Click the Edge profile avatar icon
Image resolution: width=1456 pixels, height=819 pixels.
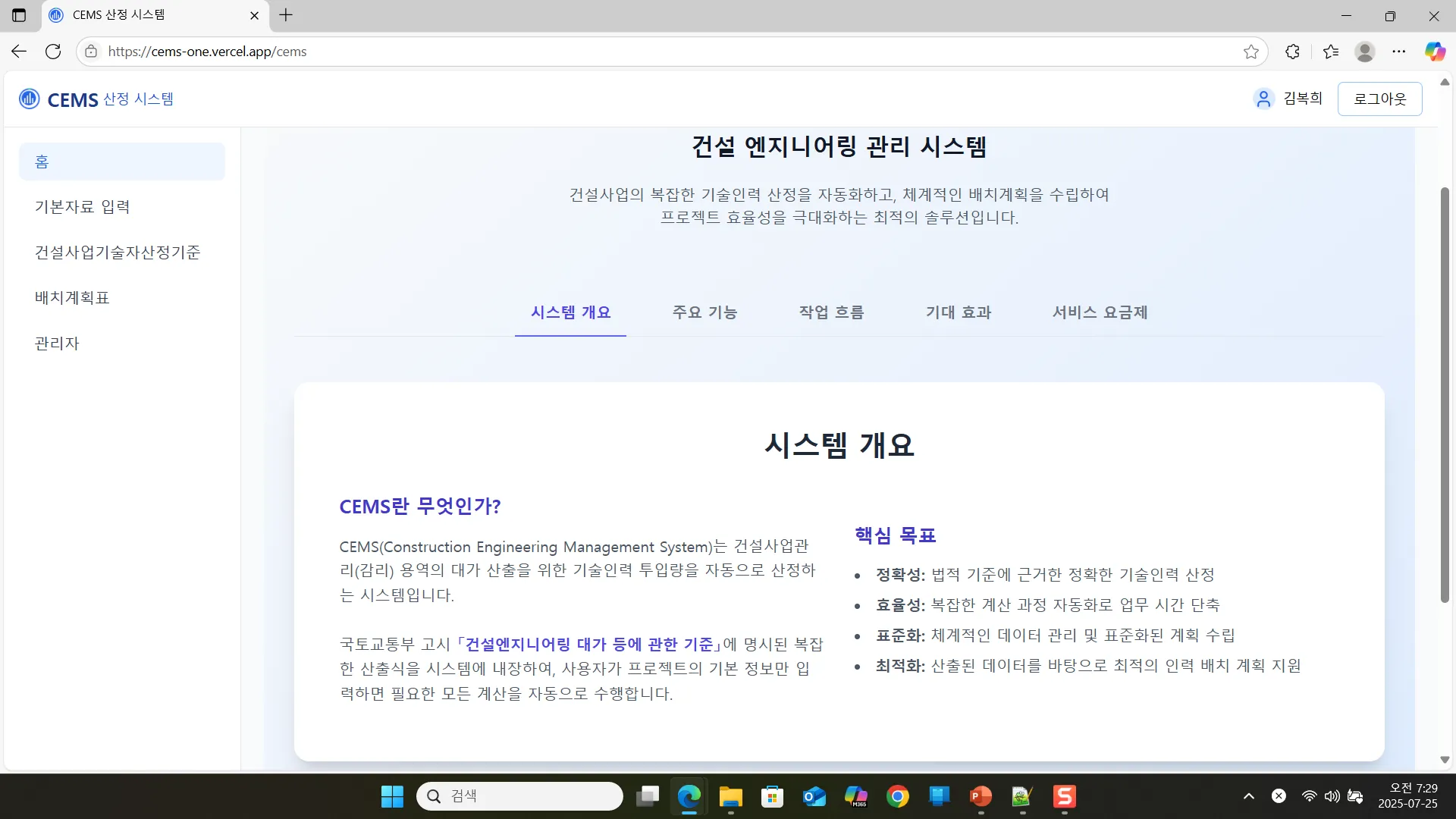1364,52
